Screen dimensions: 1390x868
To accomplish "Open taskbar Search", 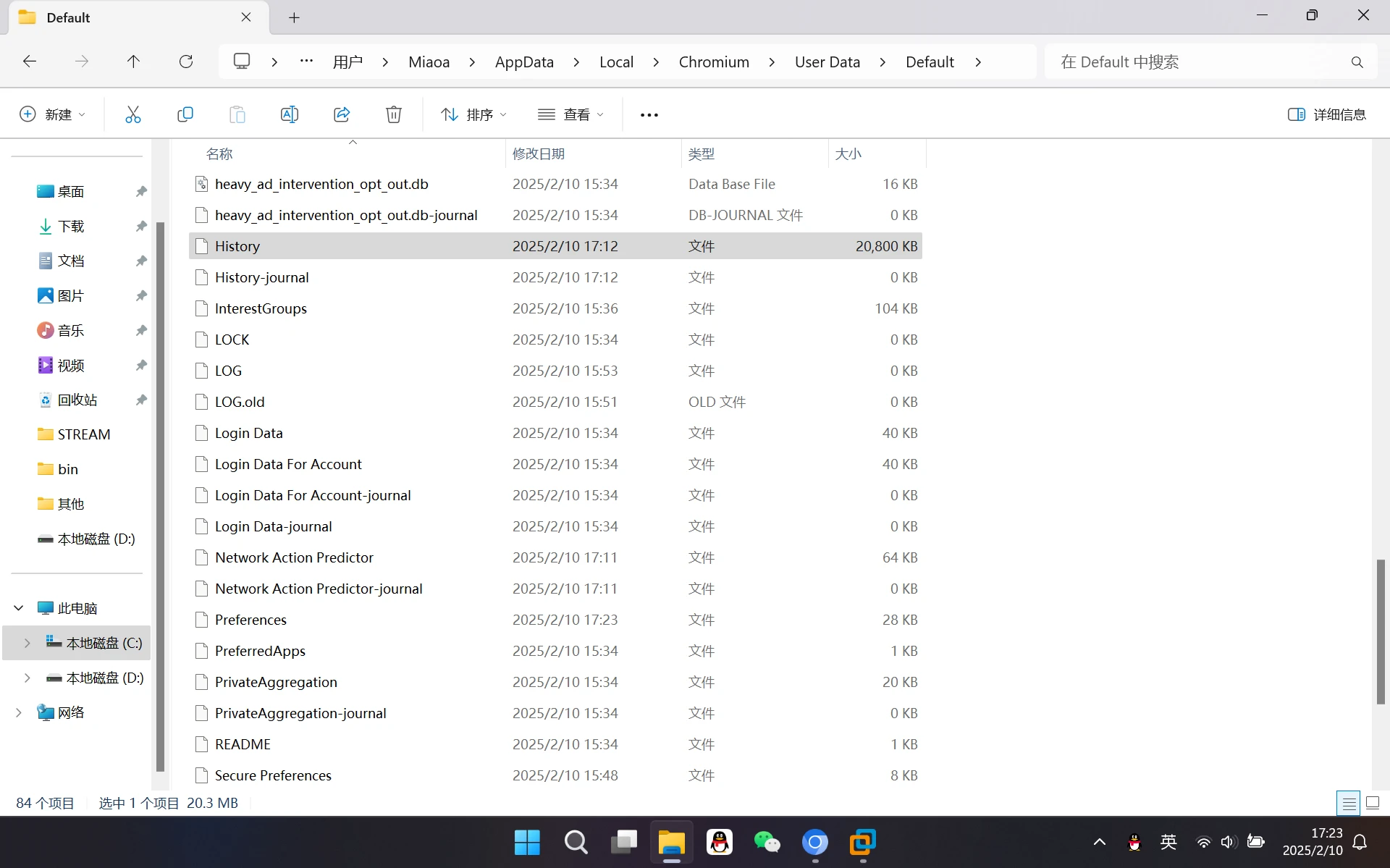I will tap(576, 842).
